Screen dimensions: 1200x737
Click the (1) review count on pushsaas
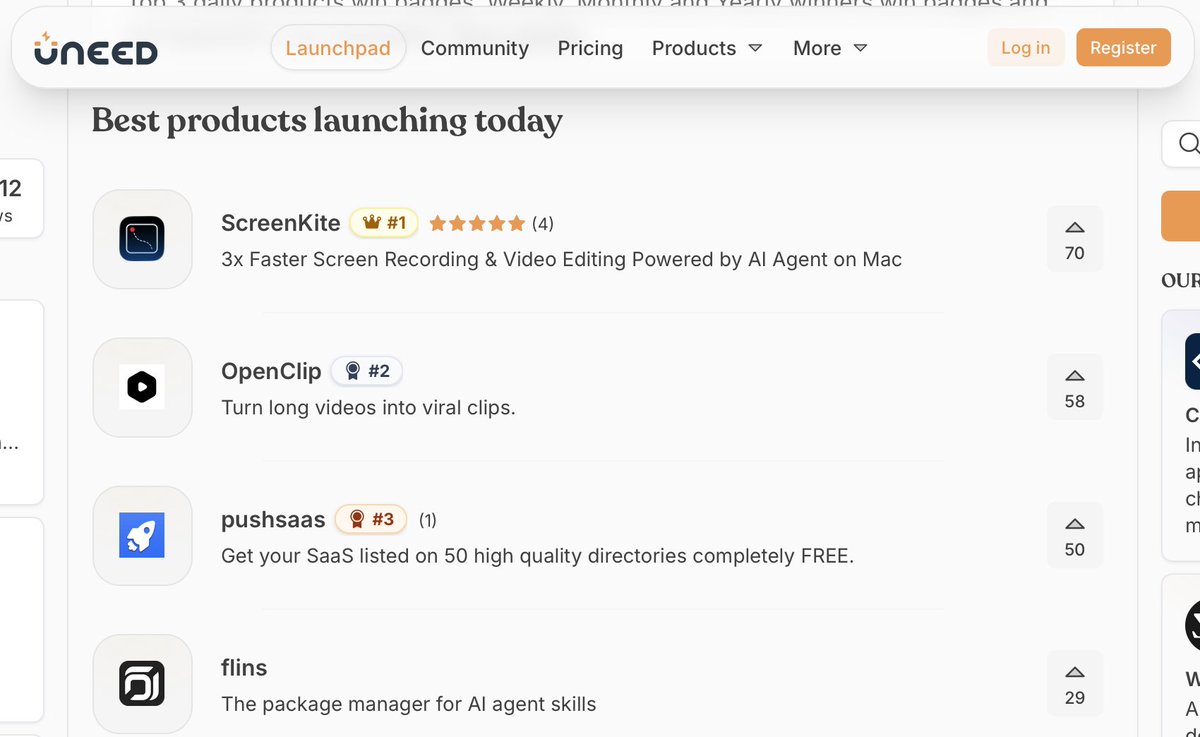[x=428, y=520]
